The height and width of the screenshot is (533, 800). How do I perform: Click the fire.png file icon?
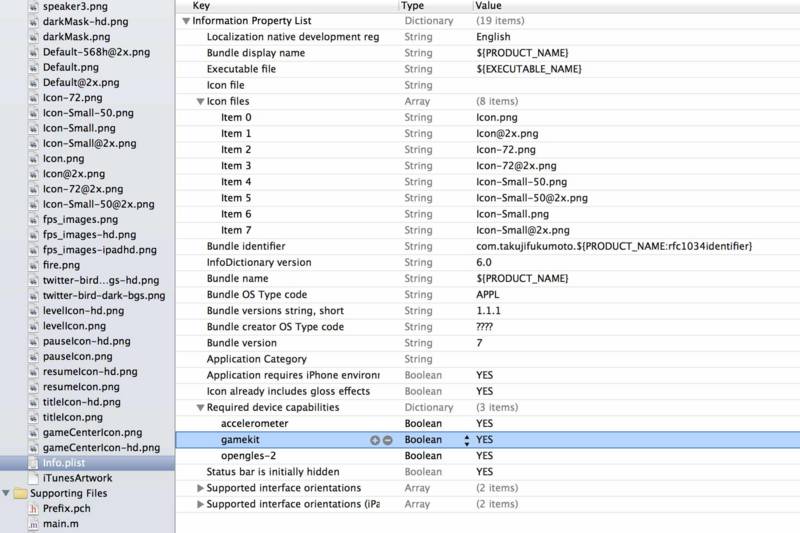(33, 265)
